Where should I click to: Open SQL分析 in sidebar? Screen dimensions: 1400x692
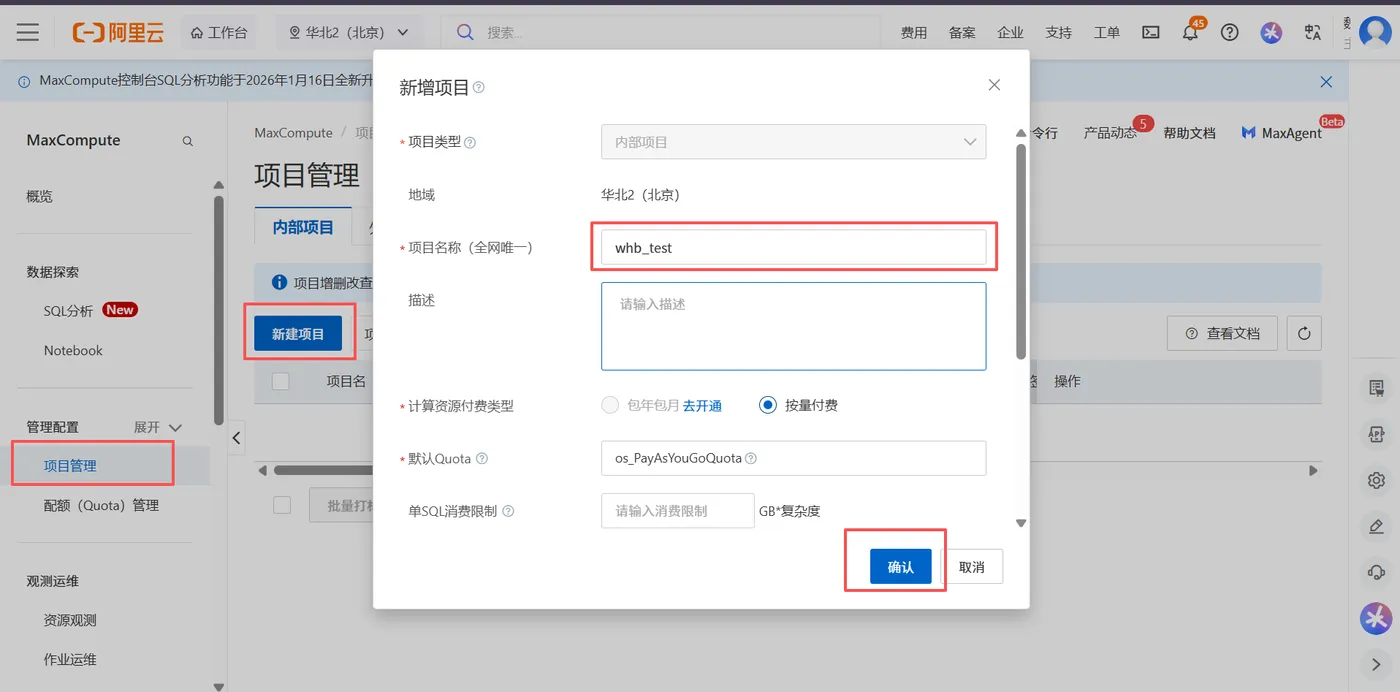pos(68,311)
